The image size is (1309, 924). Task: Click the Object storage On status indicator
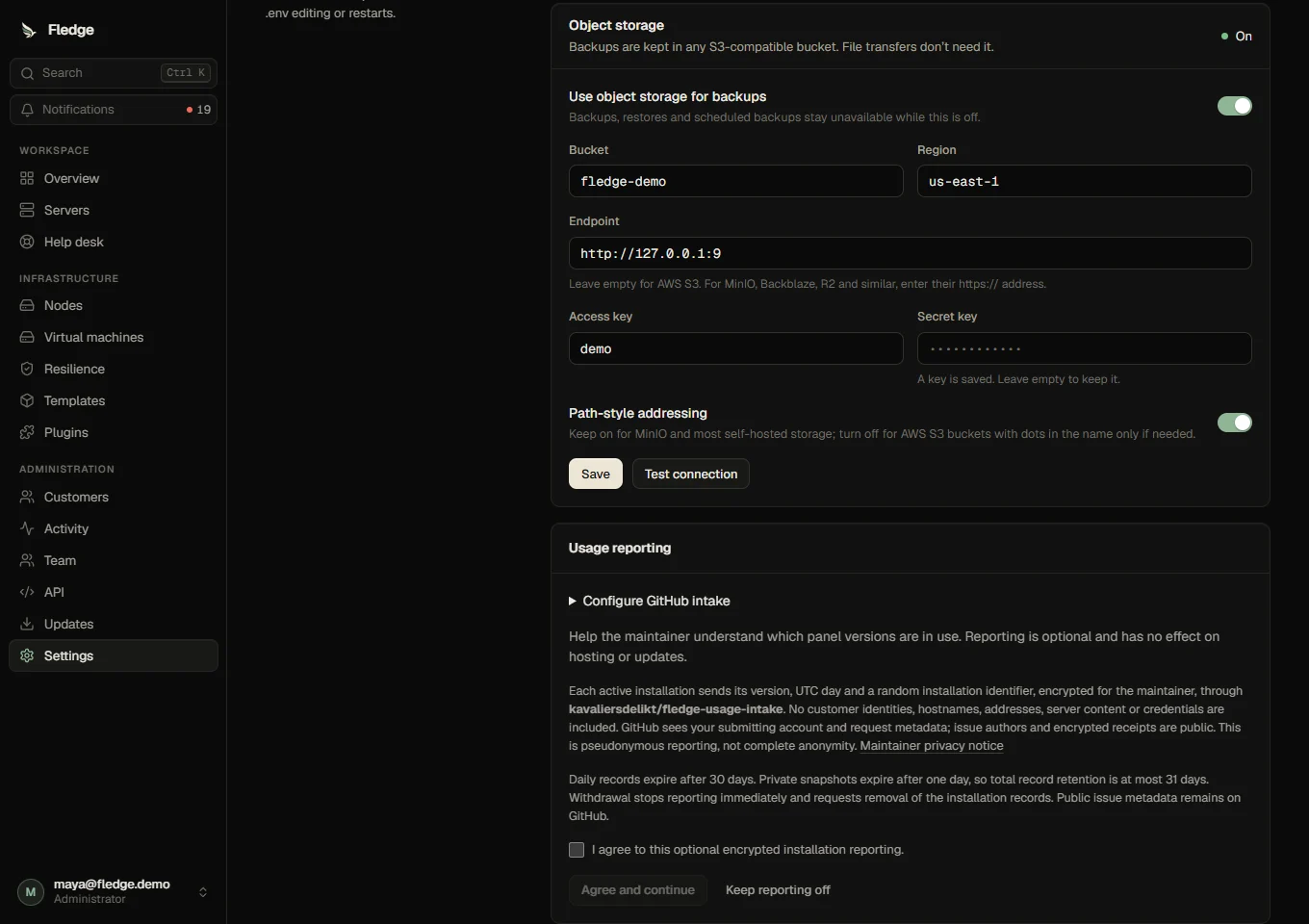[x=1237, y=36]
